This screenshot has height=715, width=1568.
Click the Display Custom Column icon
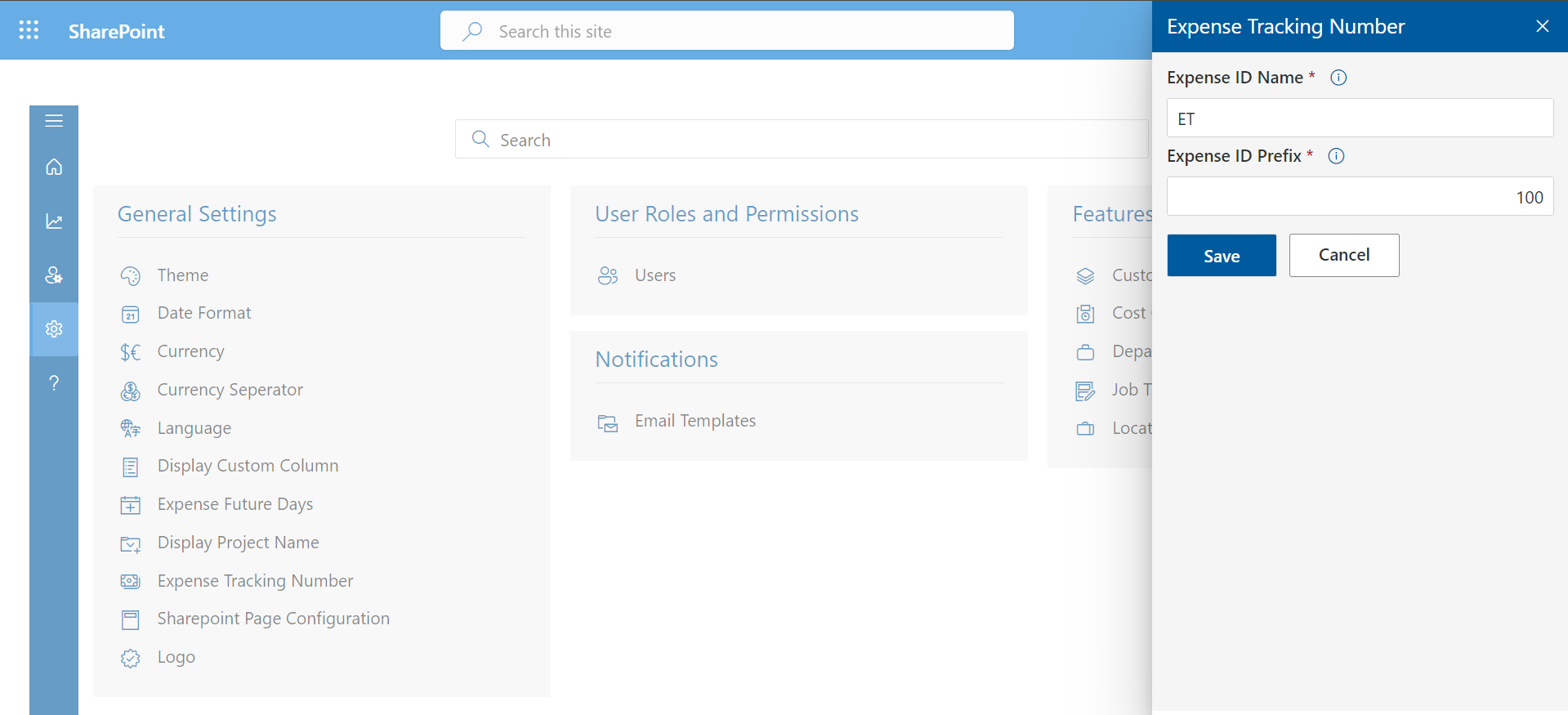131,467
